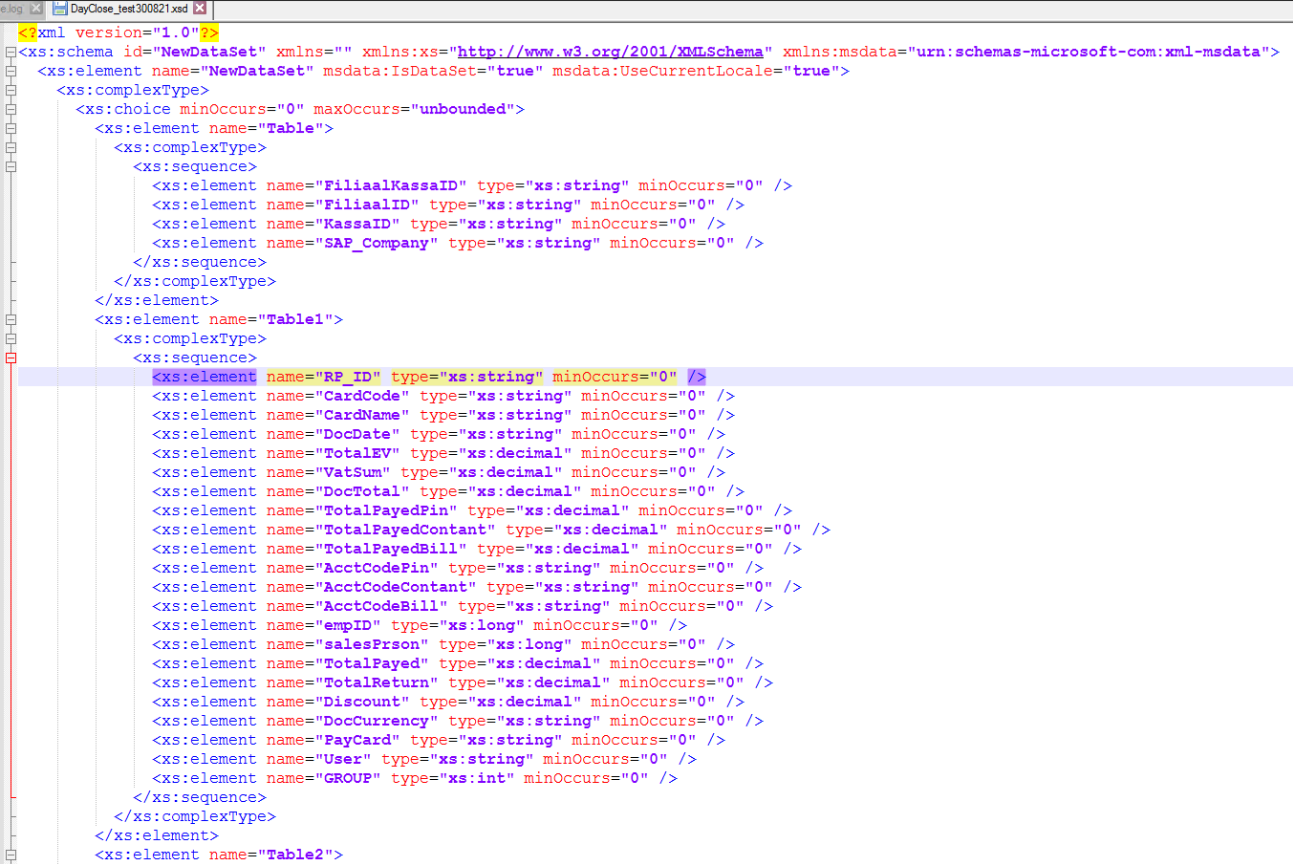This screenshot has height=864, width=1293.
Task: Click the xml version declaration line
Action: (x=118, y=33)
